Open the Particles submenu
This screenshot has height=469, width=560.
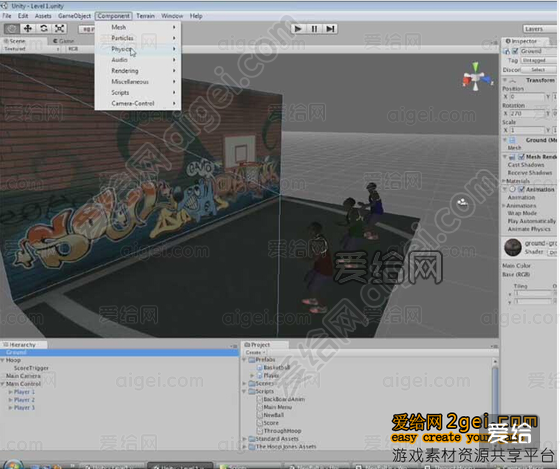(x=138, y=38)
